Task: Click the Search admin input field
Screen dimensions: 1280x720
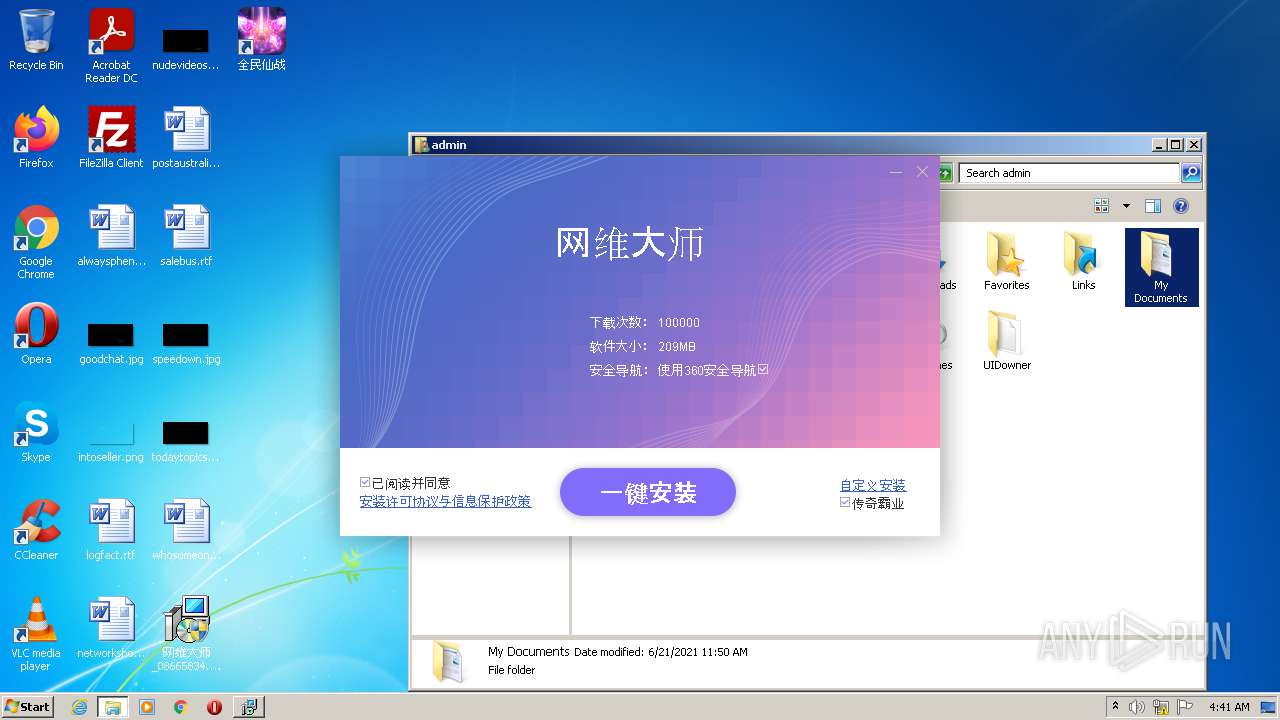Action: pyautogui.click(x=1069, y=173)
